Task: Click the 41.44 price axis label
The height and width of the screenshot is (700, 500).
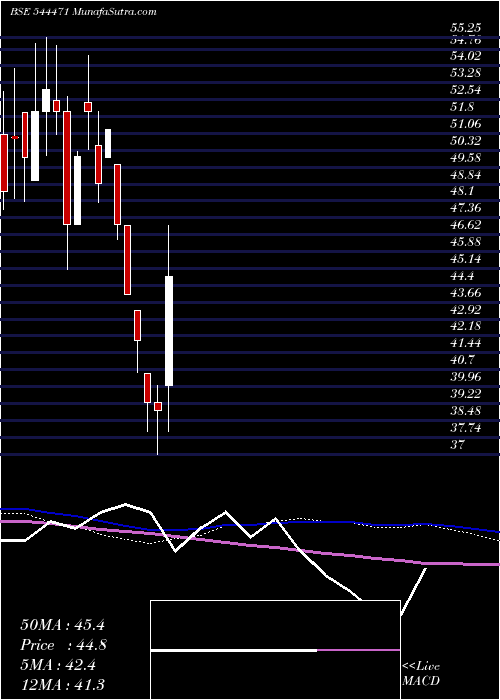Action: [466, 344]
